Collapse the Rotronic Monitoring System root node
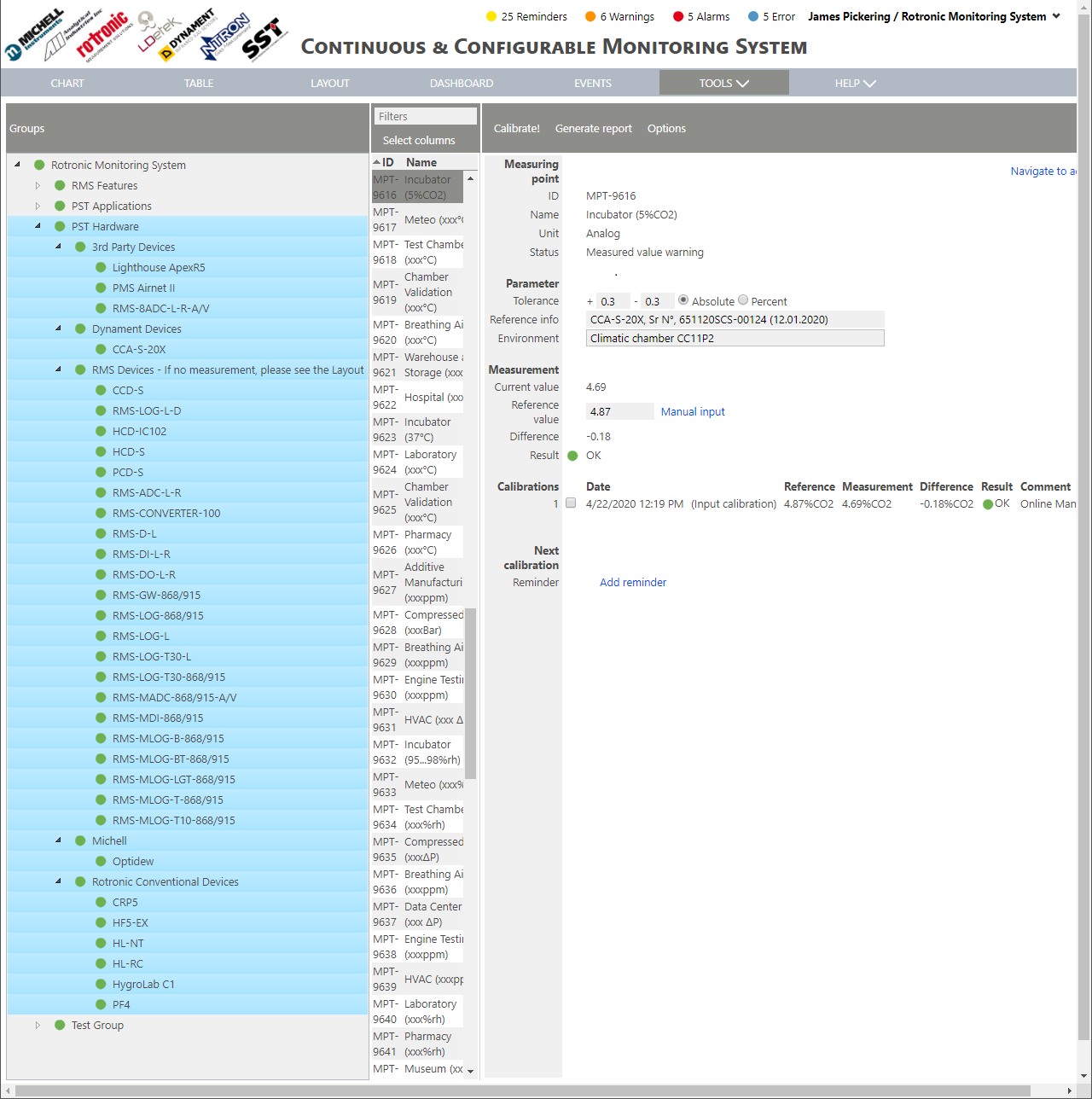This screenshot has height=1099, width=1092. pos(17,165)
